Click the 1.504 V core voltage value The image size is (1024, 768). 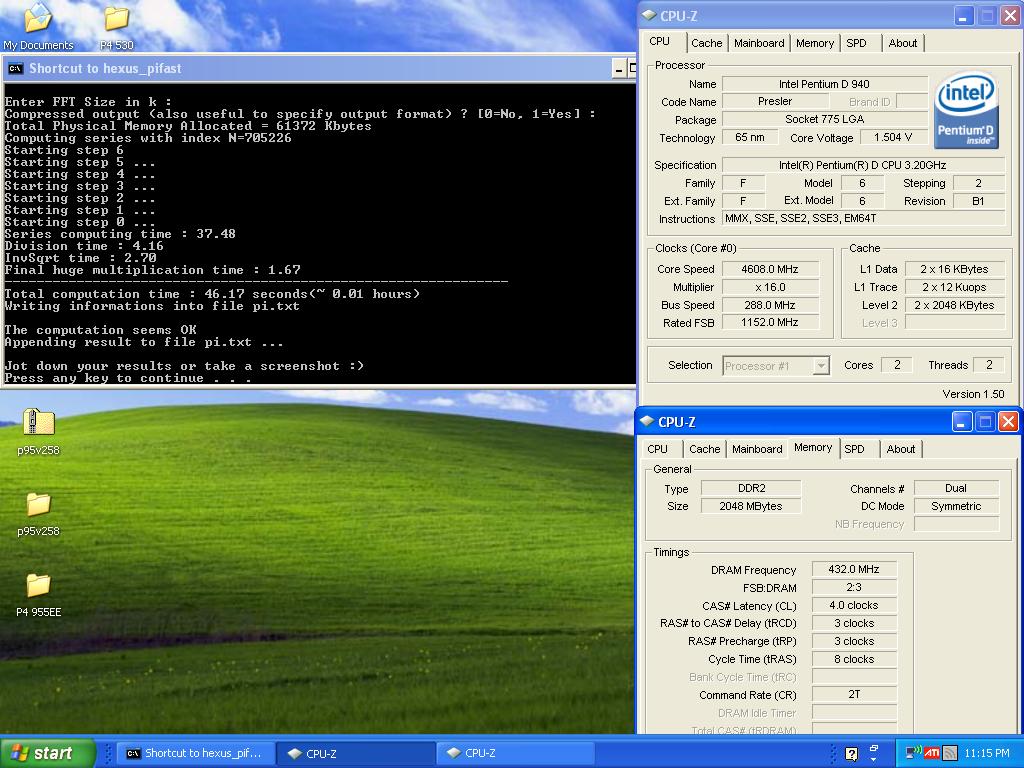(893, 137)
